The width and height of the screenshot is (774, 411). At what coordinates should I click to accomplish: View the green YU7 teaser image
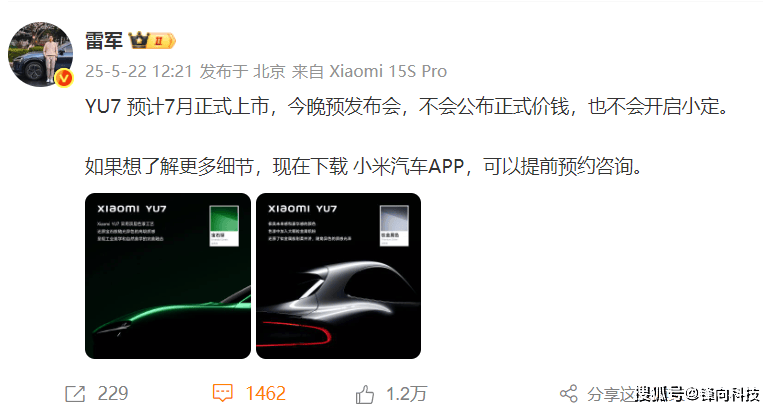[168, 276]
